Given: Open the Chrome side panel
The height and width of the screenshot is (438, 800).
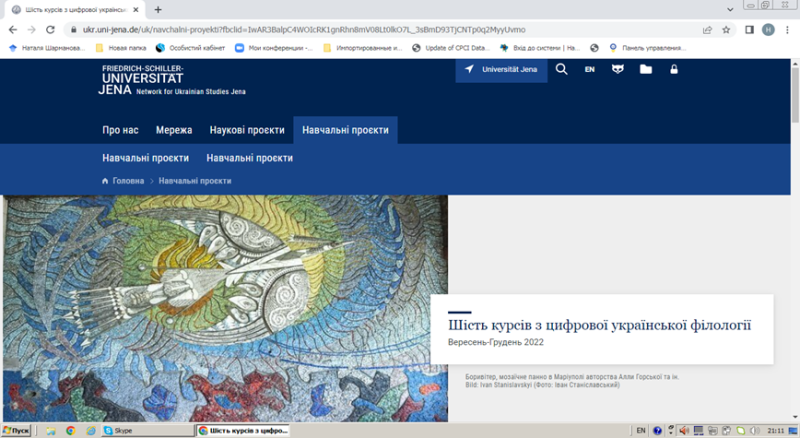Looking at the screenshot, I should tap(749, 30).
